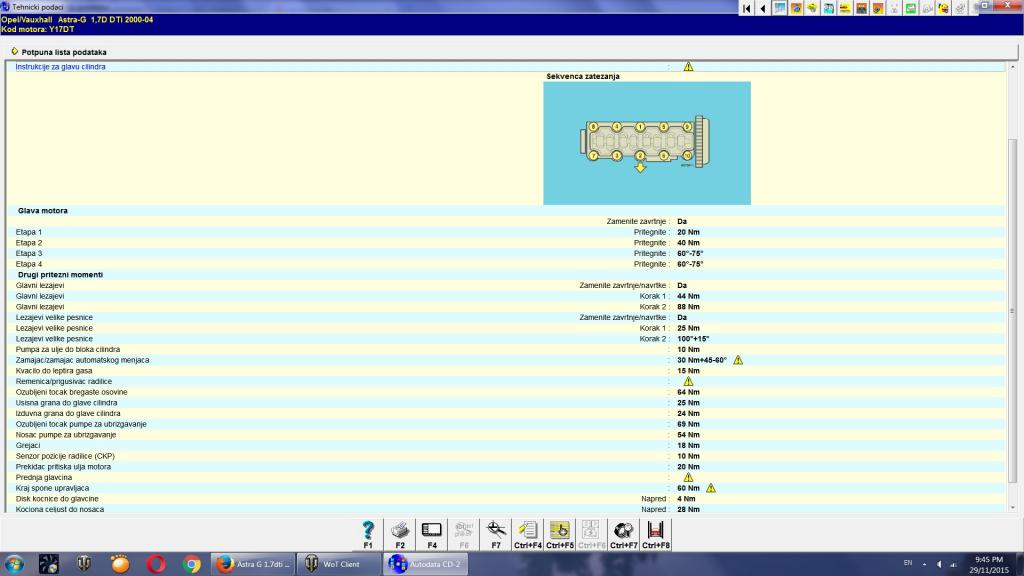Click the yellow icon with red bar in top toolbar

(844, 8)
